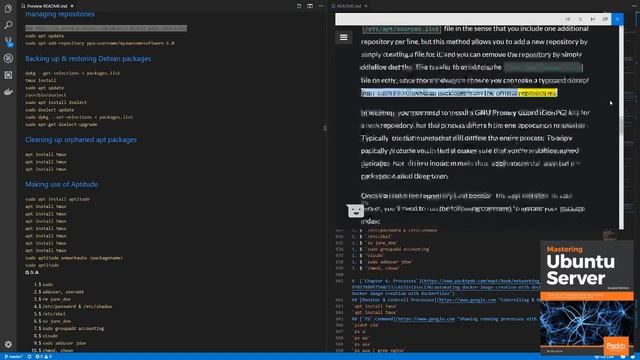
Task: Click the errors and warnings count in status bar
Action: click(x=43, y=357)
